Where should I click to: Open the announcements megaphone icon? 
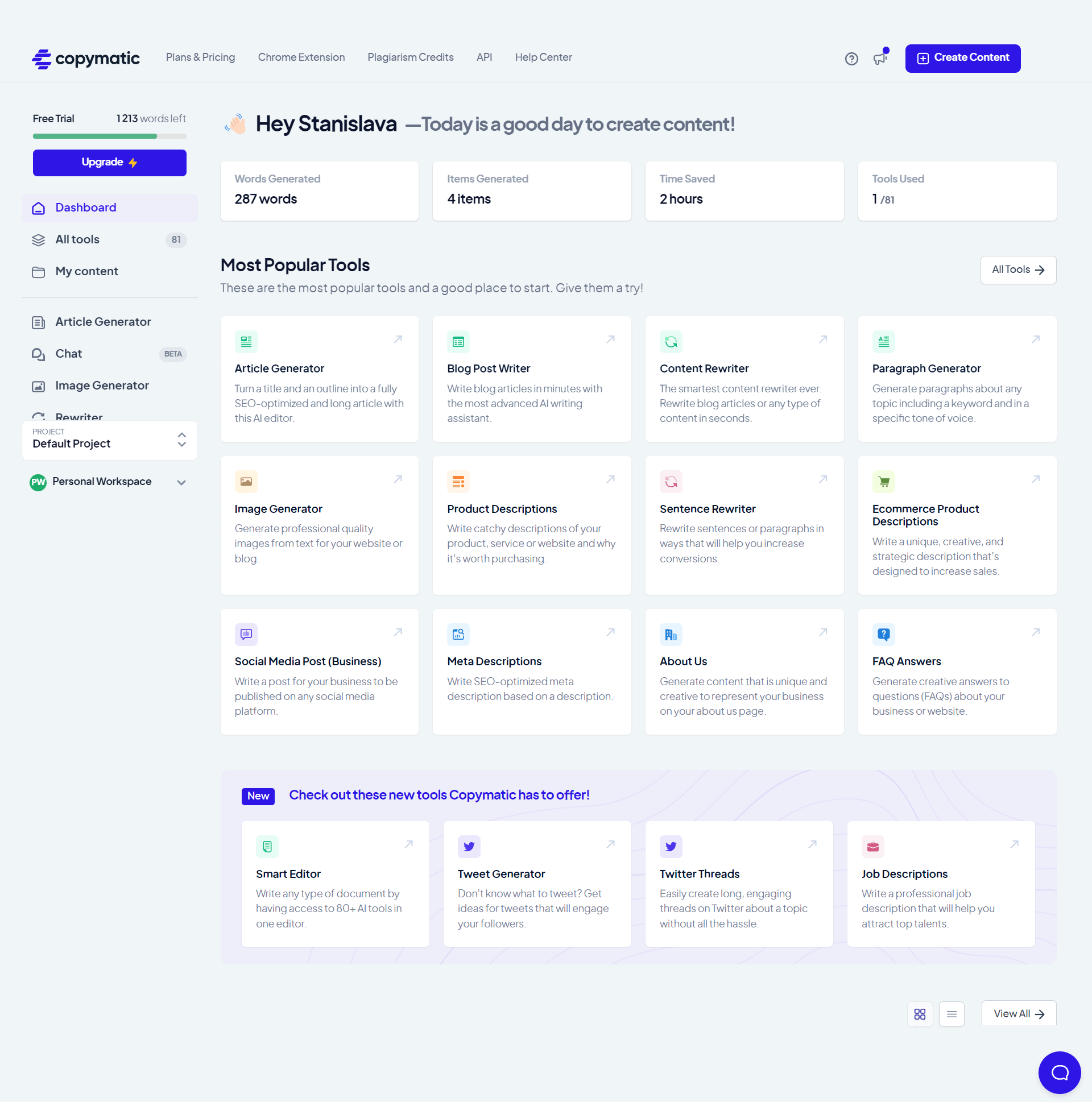click(x=880, y=58)
